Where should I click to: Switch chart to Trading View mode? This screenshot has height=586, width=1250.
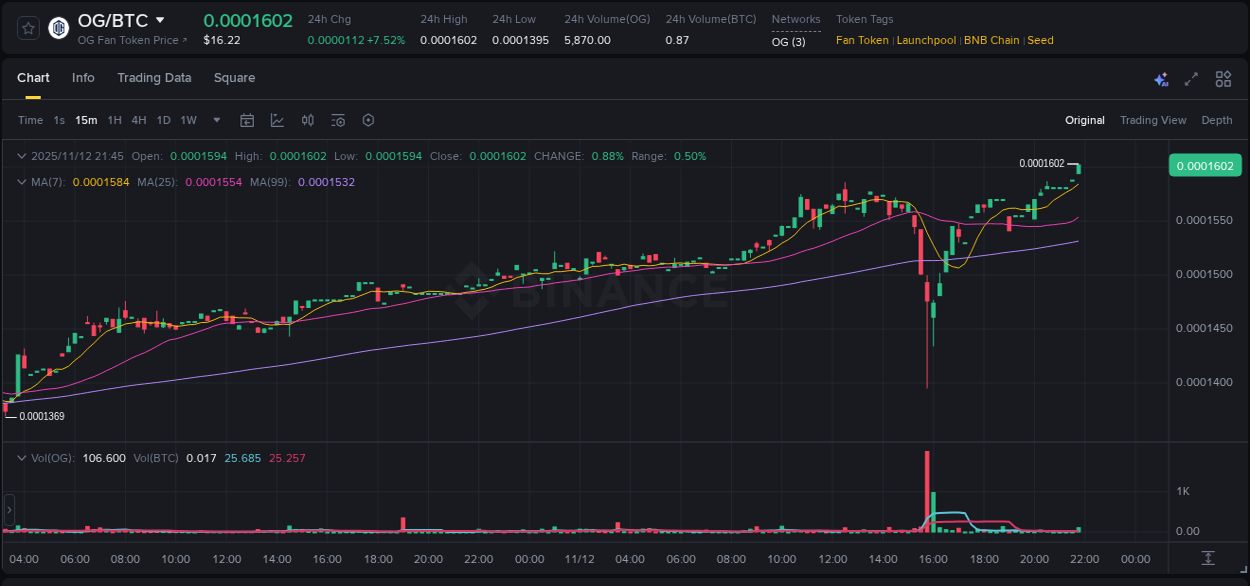pos(1153,119)
